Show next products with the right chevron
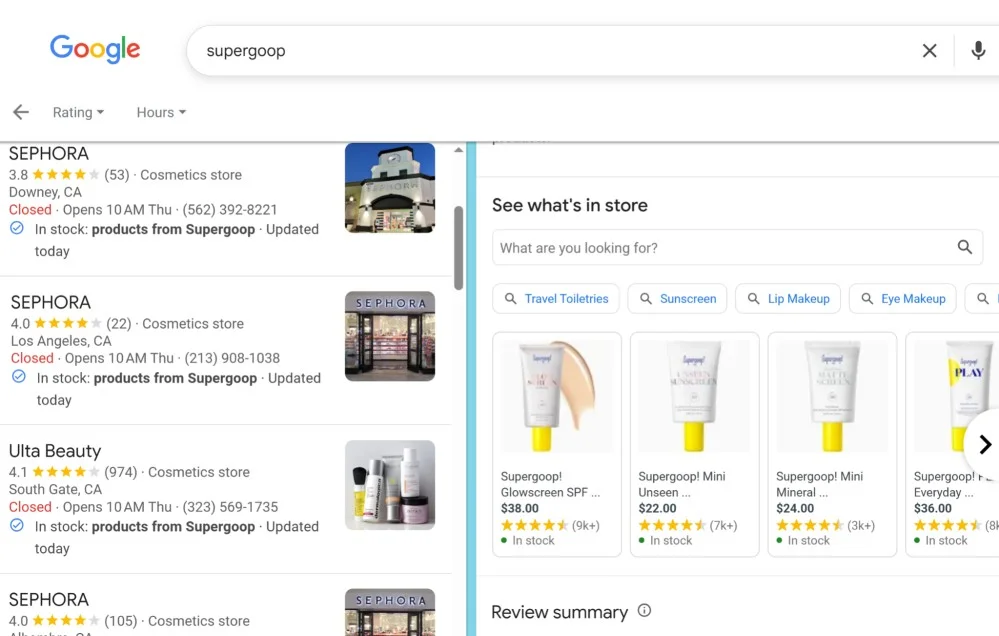Viewport: 999px width, 636px height. point(985,444)
